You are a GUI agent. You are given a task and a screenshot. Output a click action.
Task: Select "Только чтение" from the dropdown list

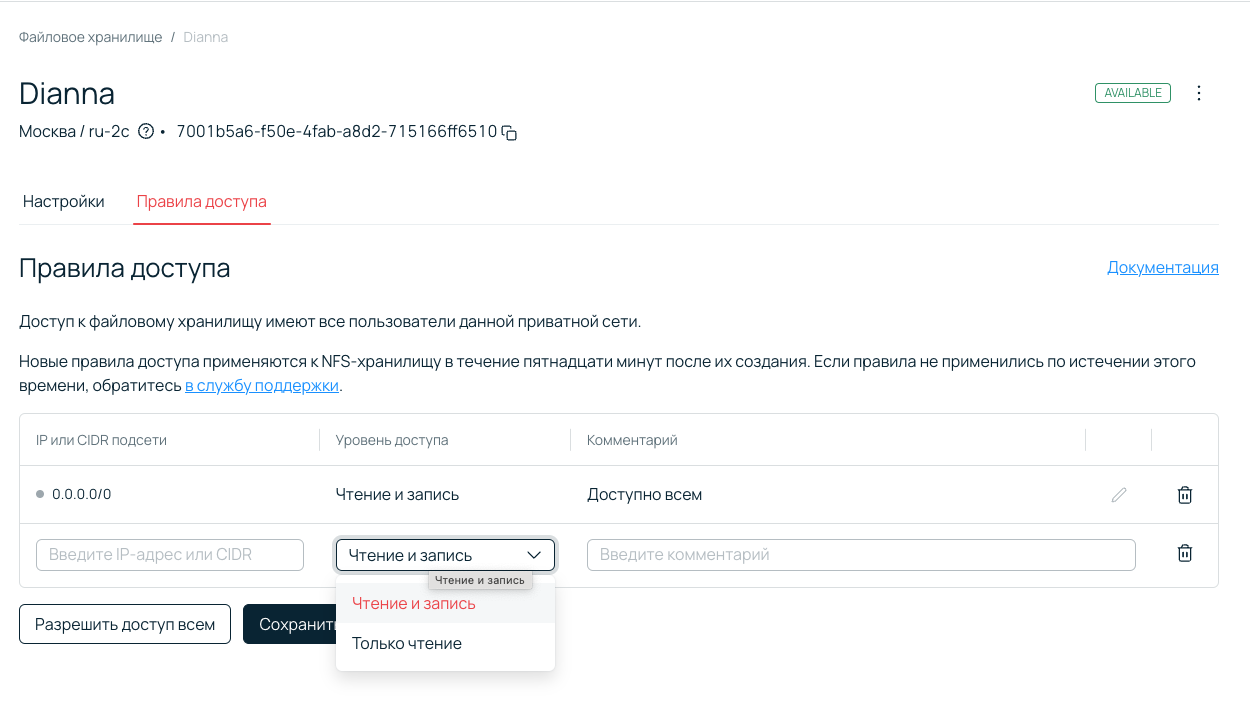pos(407,644)
